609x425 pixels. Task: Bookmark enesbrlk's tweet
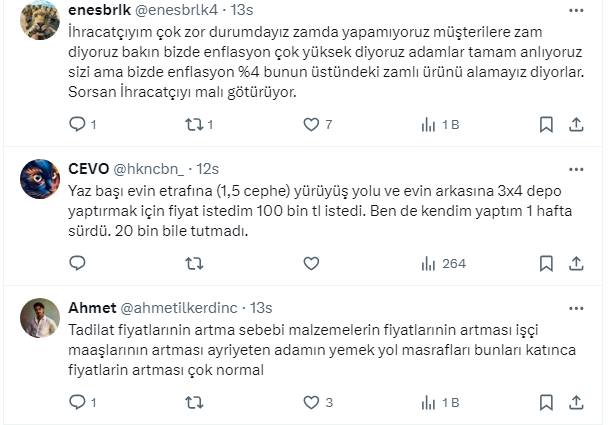546,125
